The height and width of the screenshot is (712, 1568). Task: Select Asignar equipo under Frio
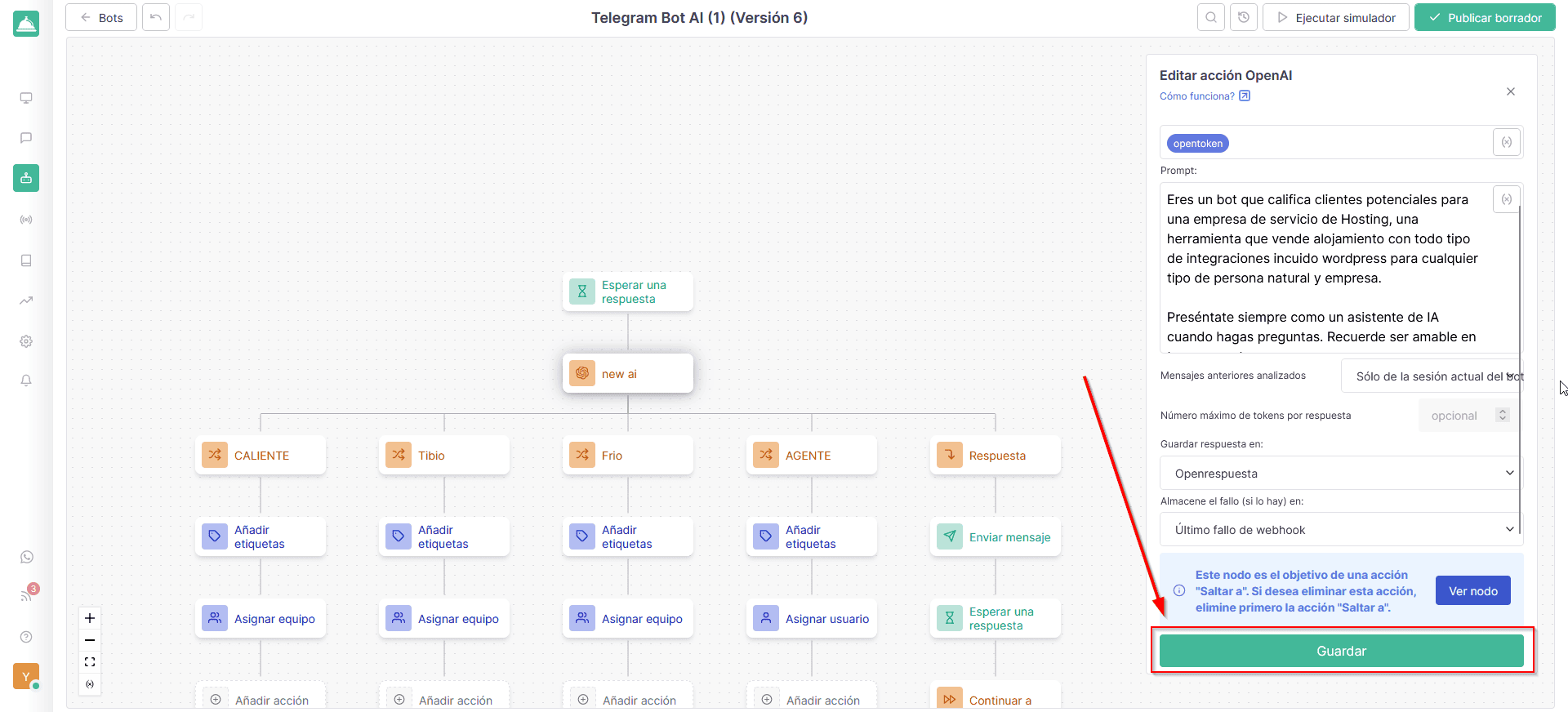pos(628,618)
